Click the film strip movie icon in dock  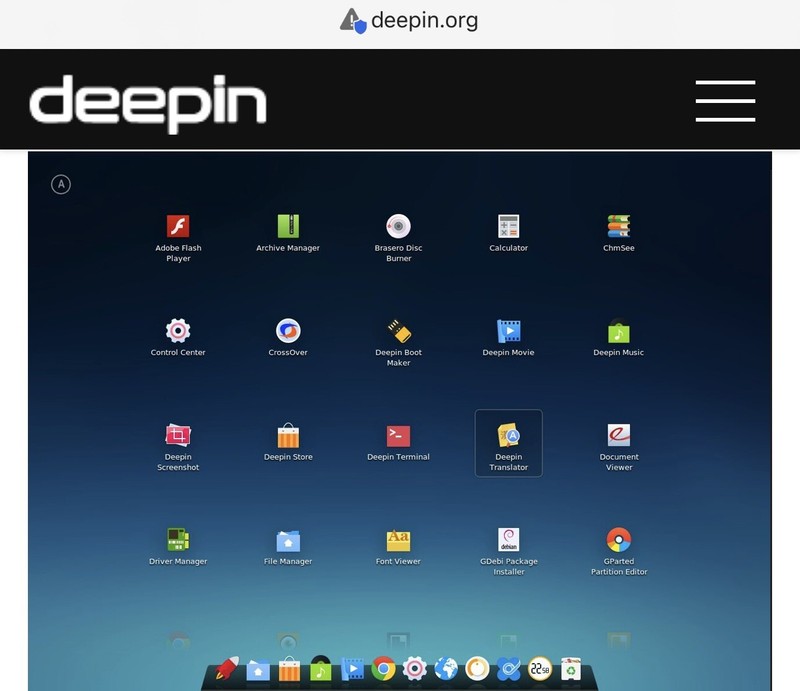pyautogui.click(x=352, y=669)
